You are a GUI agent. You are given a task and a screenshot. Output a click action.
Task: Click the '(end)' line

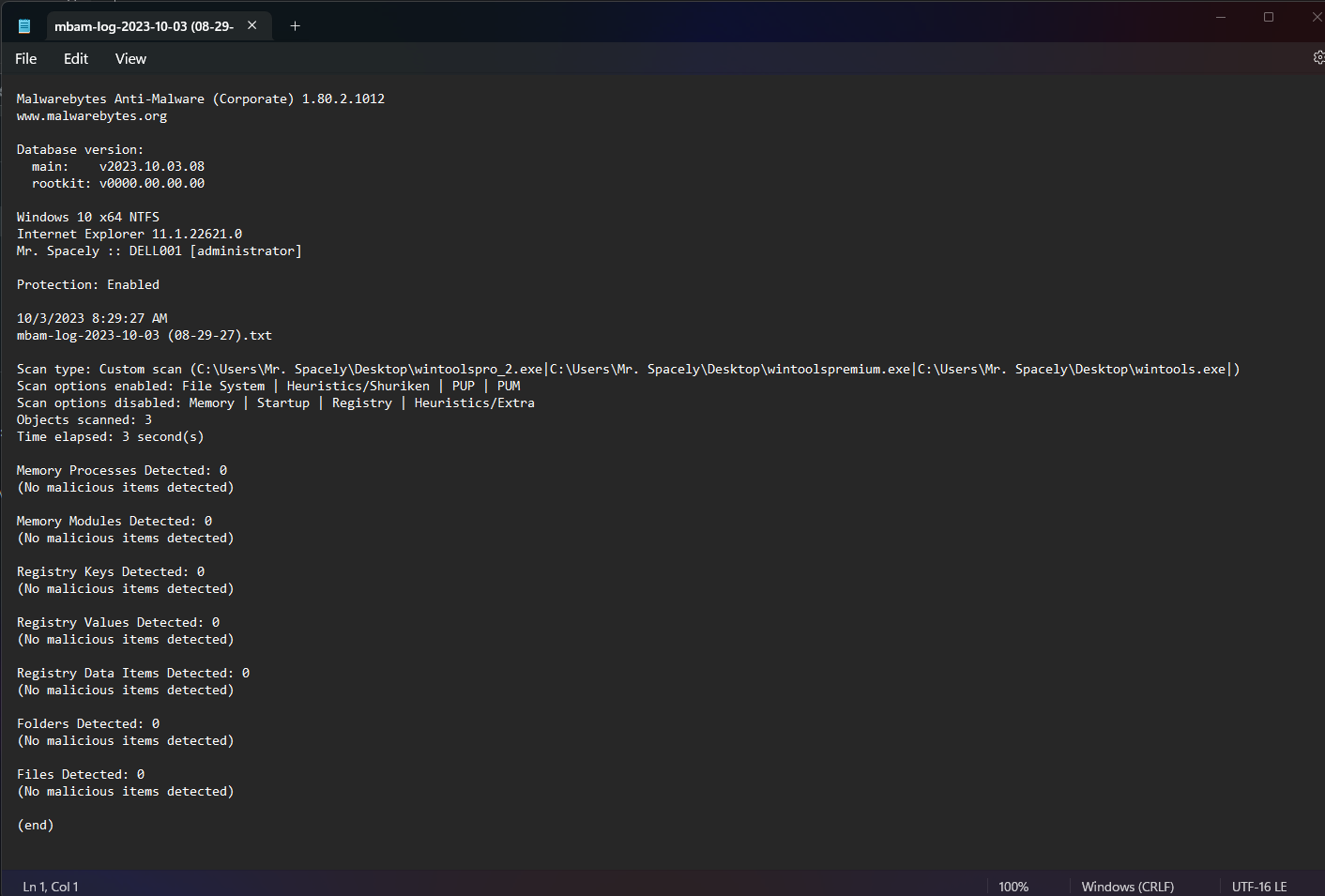pos(36,826)
